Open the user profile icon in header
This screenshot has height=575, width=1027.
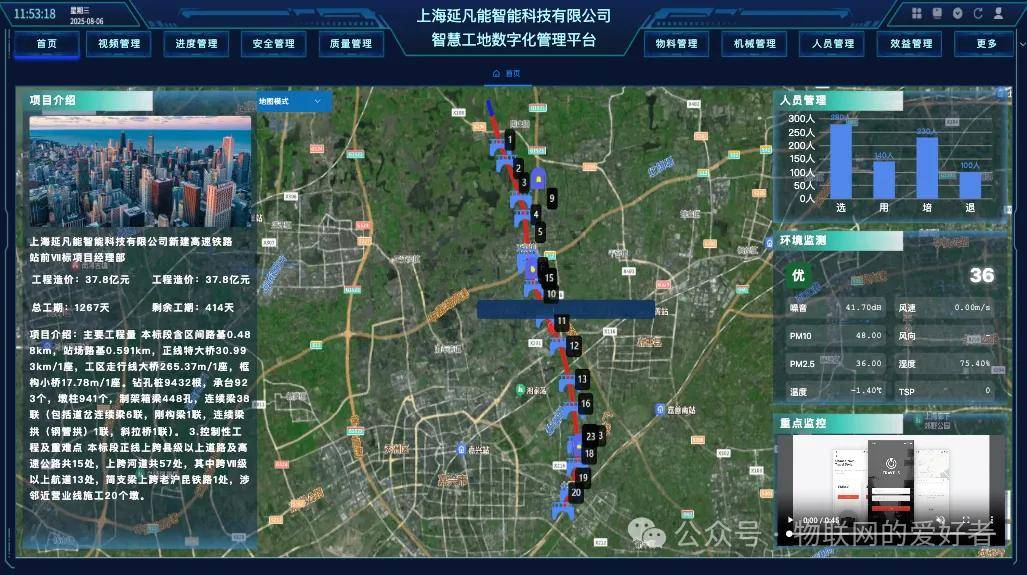click(998, 13)
